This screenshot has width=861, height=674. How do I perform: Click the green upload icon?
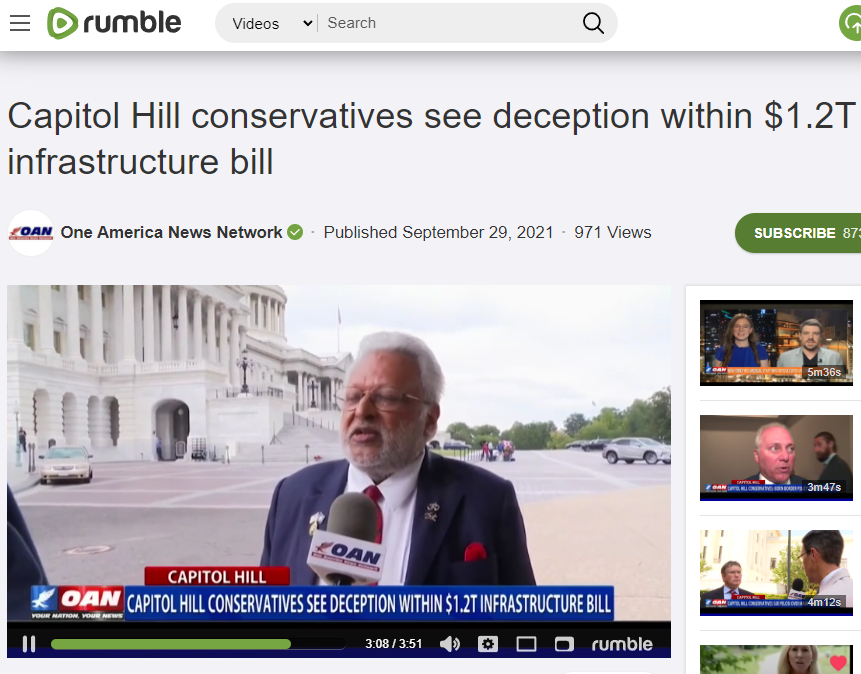coord(851,23)
